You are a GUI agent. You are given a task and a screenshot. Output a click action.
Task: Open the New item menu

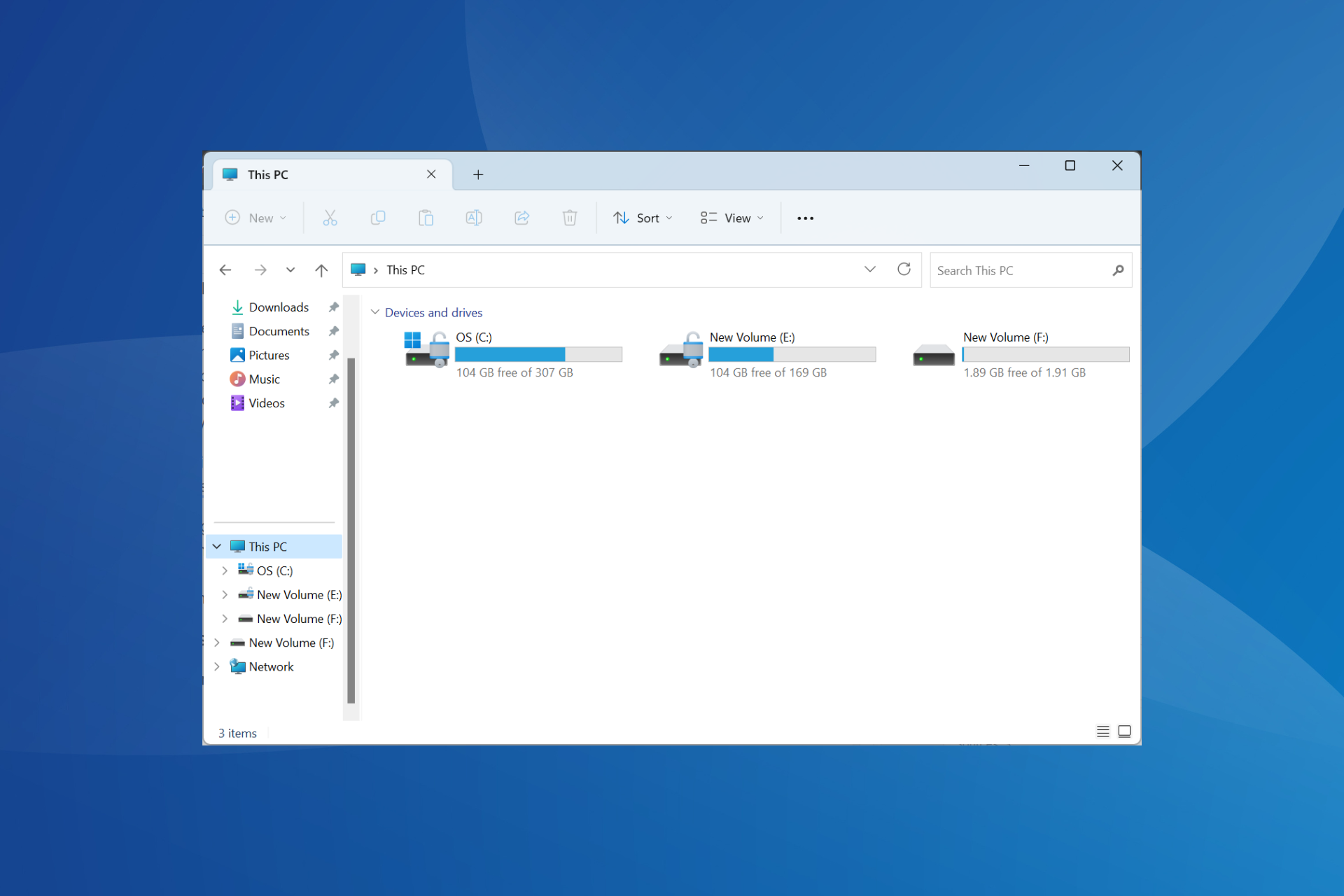pyautogui.click(x=255, y=218)
